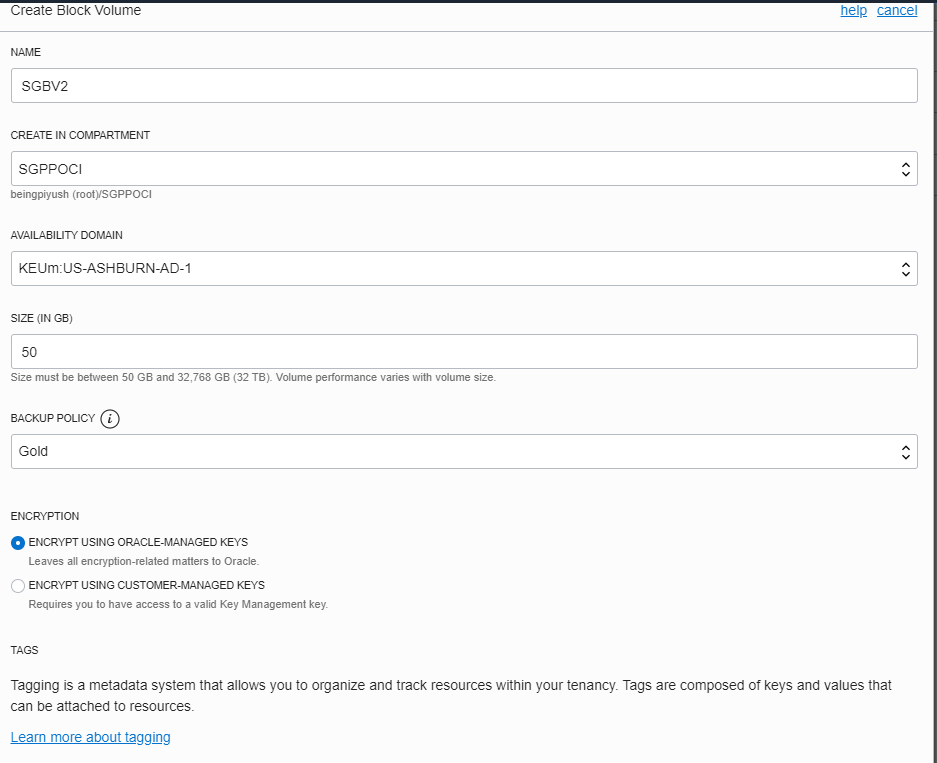Click the beingpiyush root compartment path text
Image resolution: width=937 pixels, height=763 pixels.
point(81,194)
